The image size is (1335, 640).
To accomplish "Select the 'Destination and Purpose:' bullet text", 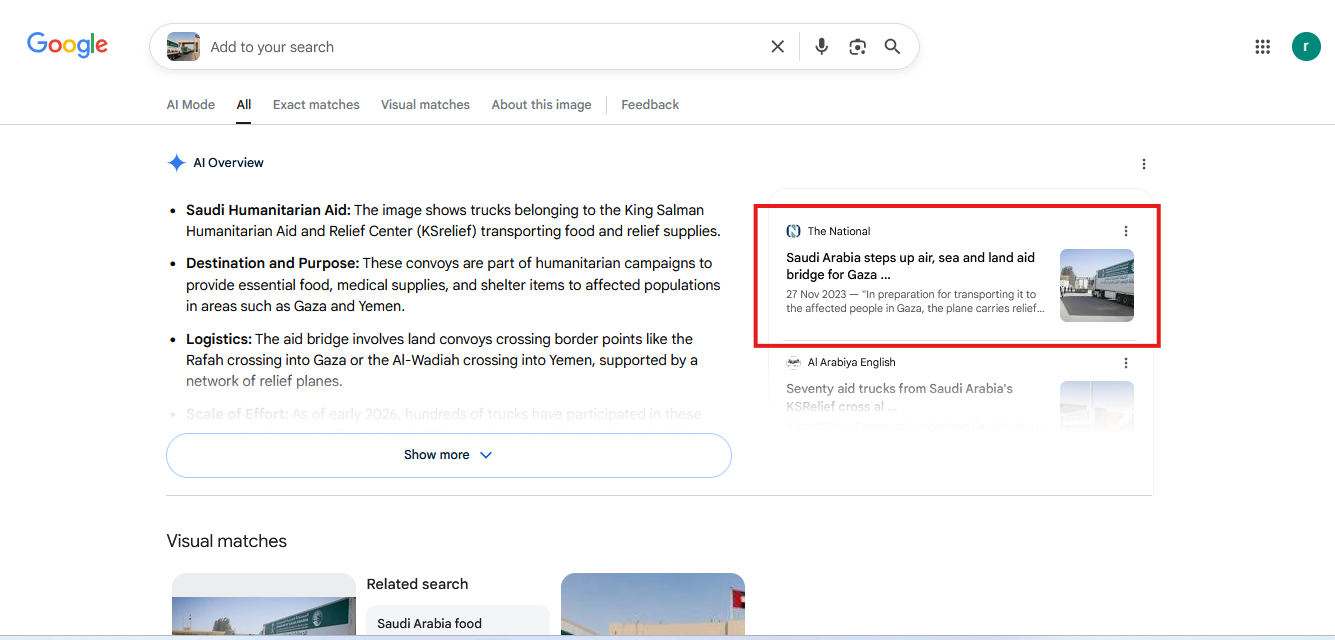I will (272, 263).
